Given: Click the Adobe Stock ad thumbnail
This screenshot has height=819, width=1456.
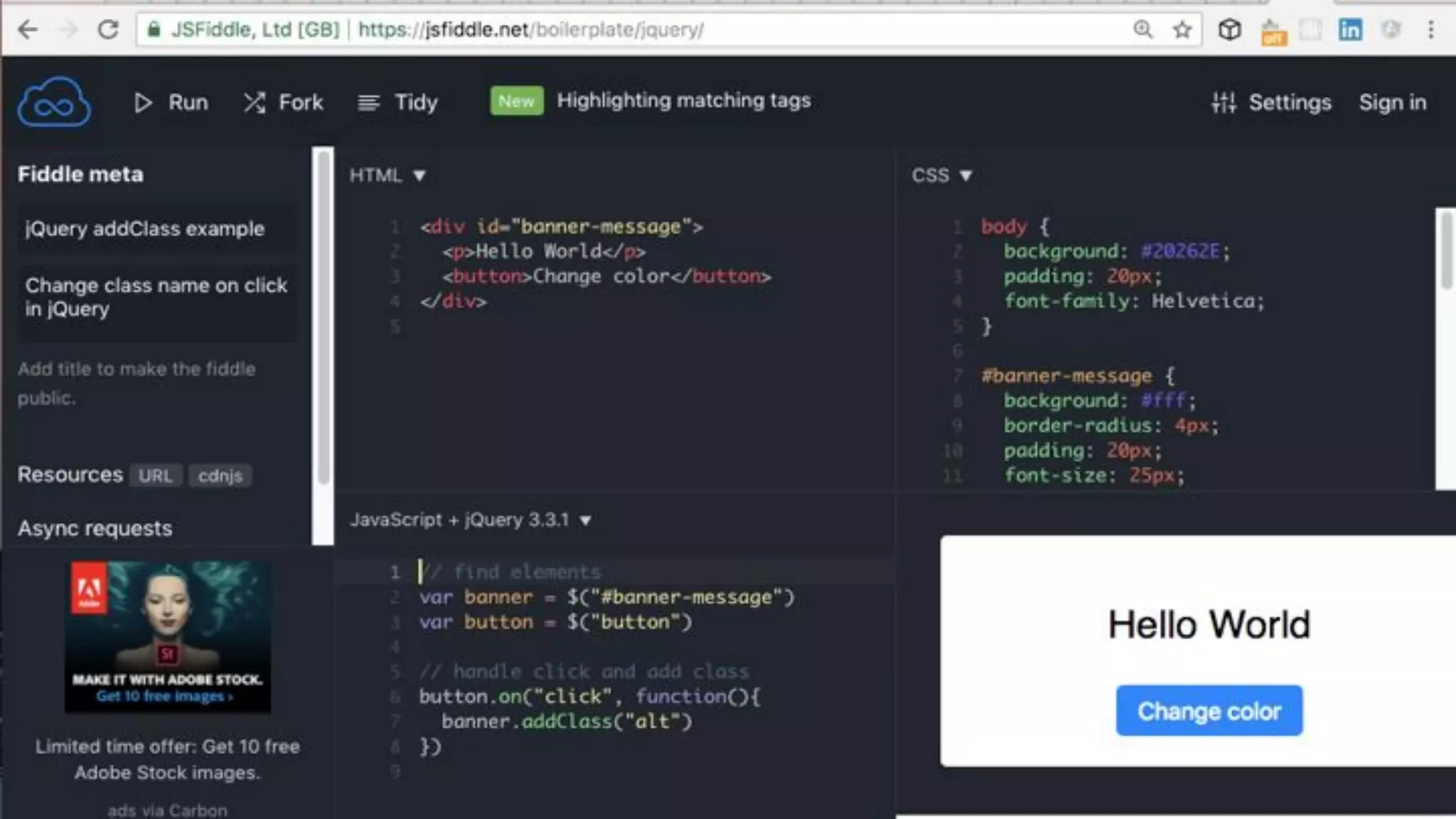Looking at the screenshot, I should tap(167, 636).
